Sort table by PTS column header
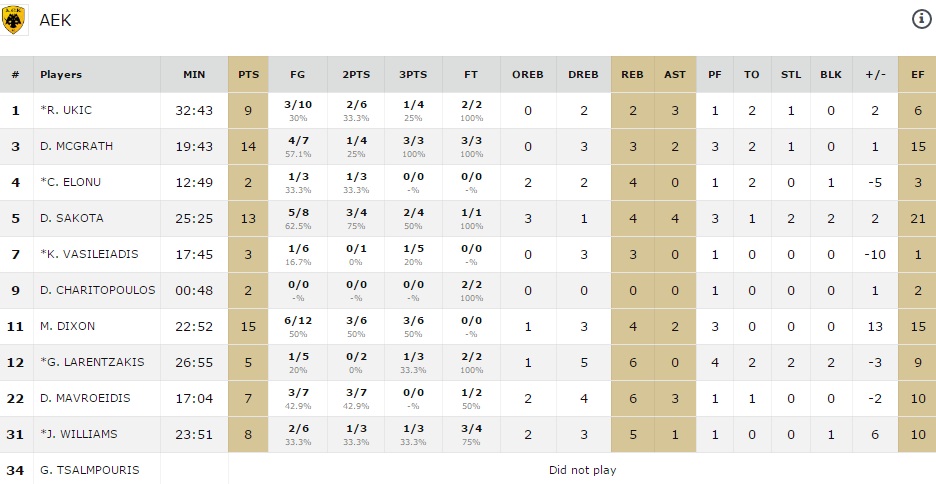Viewport: 936px width, 484px height. 248,75
